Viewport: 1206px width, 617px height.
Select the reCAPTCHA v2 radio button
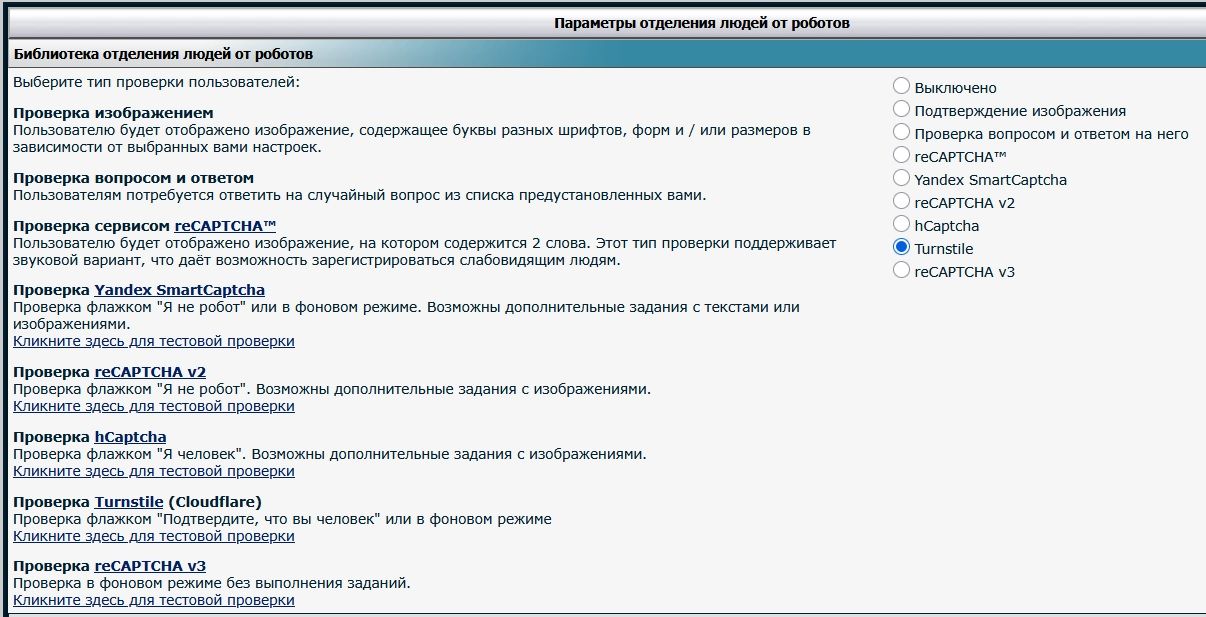(x=902, y=202)
